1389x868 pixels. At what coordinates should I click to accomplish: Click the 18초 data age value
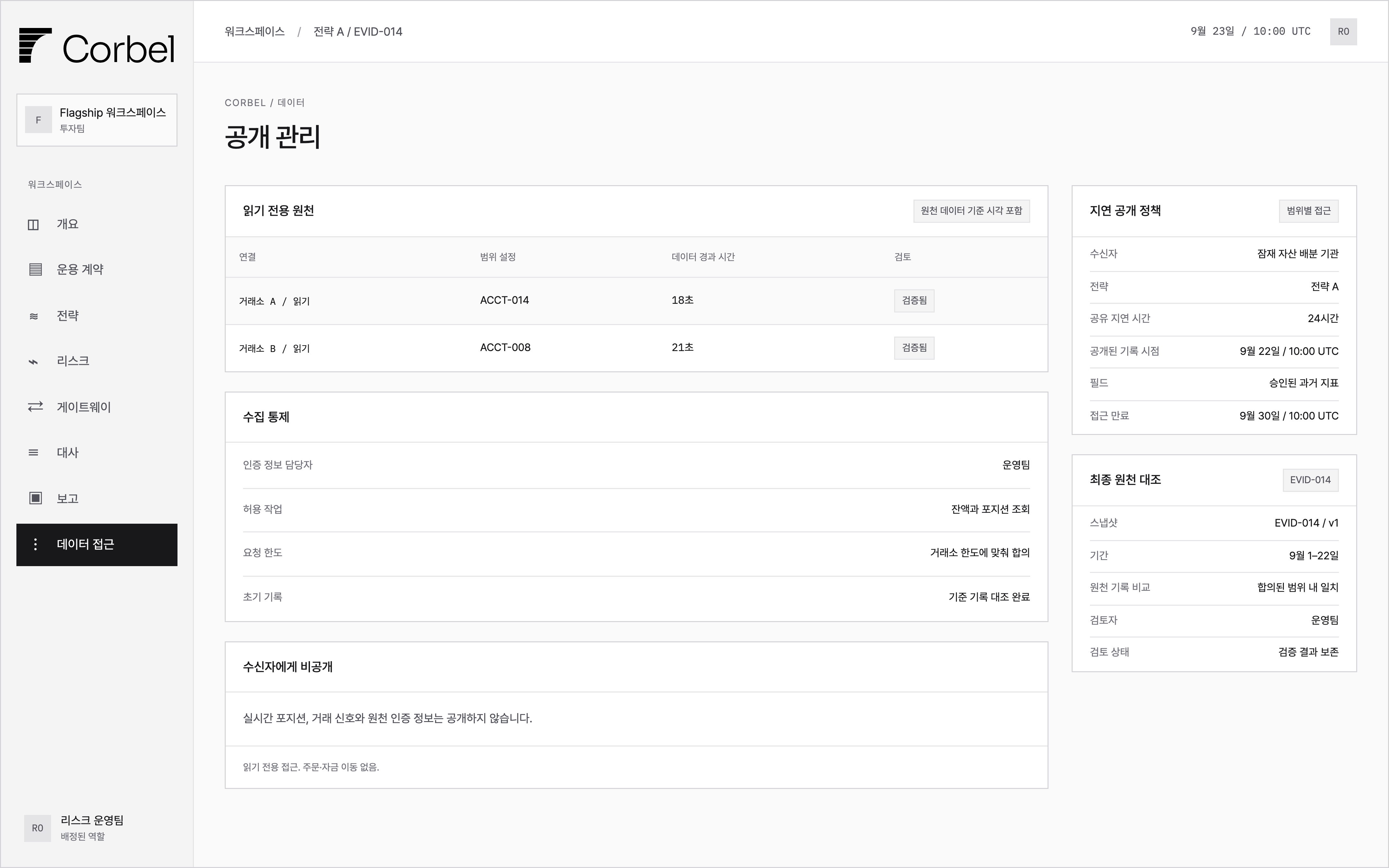683,300
